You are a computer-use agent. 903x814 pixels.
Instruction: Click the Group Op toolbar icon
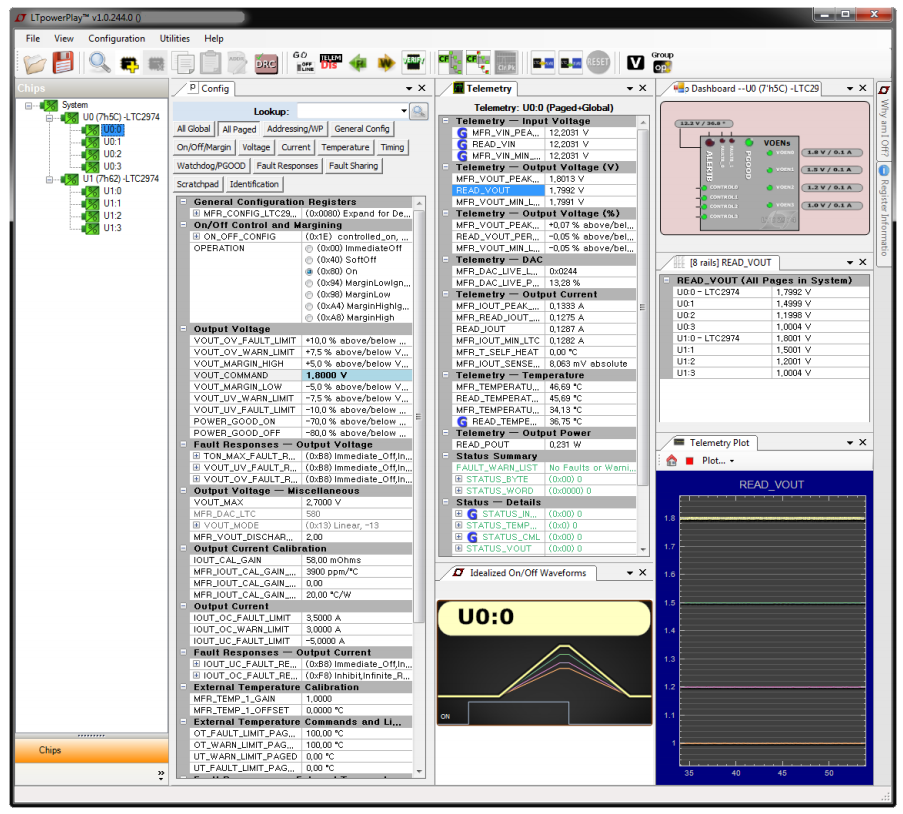click(662, 62)
